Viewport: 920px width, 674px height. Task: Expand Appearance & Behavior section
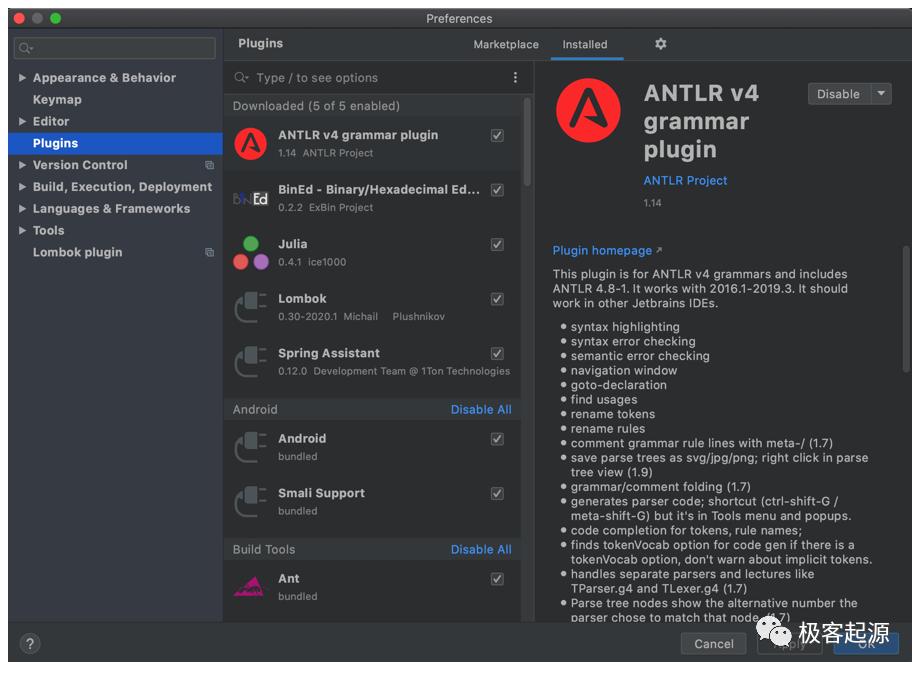pyautogui.click(x=22, y=77)
